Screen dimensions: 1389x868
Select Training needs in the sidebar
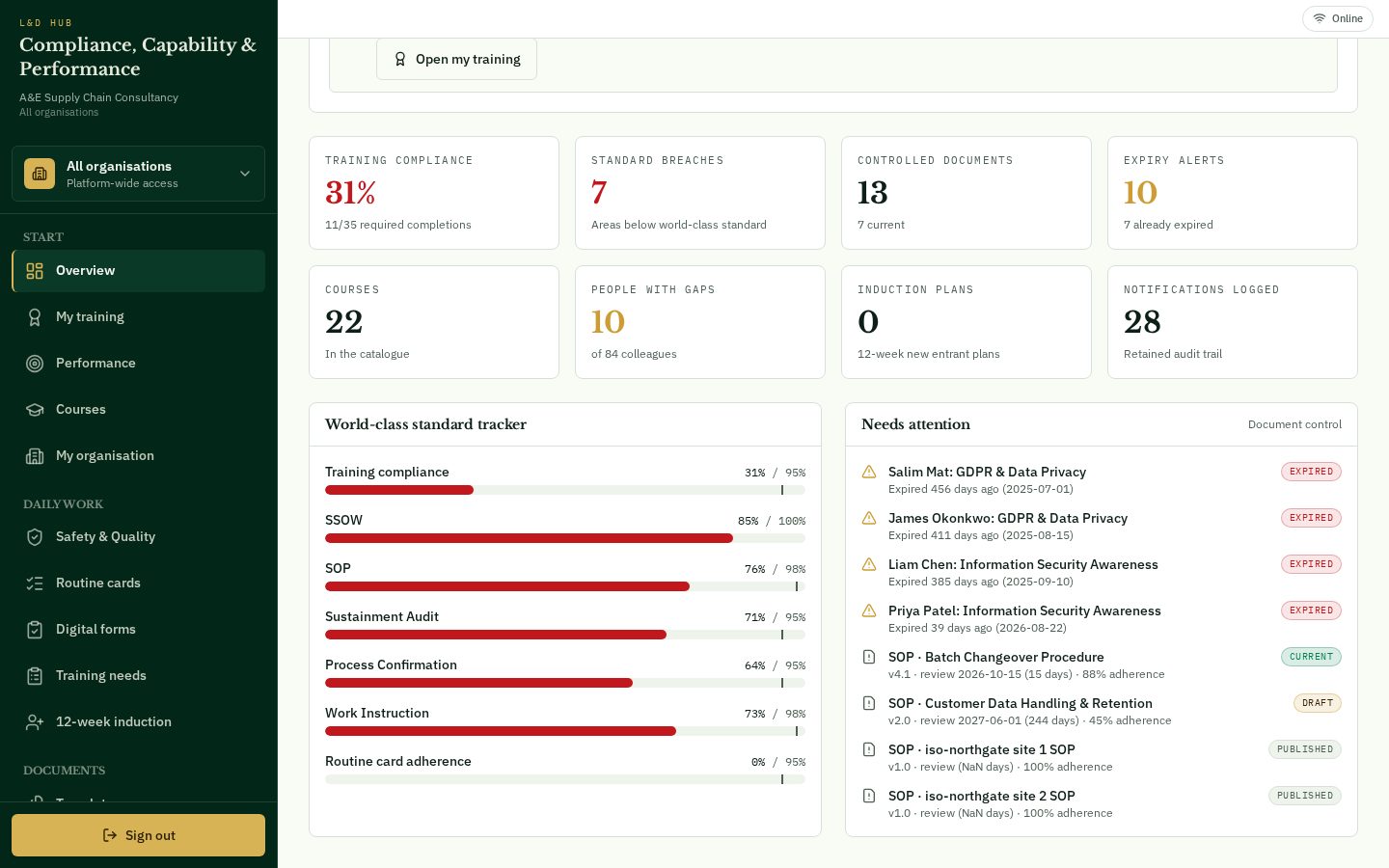138,676
